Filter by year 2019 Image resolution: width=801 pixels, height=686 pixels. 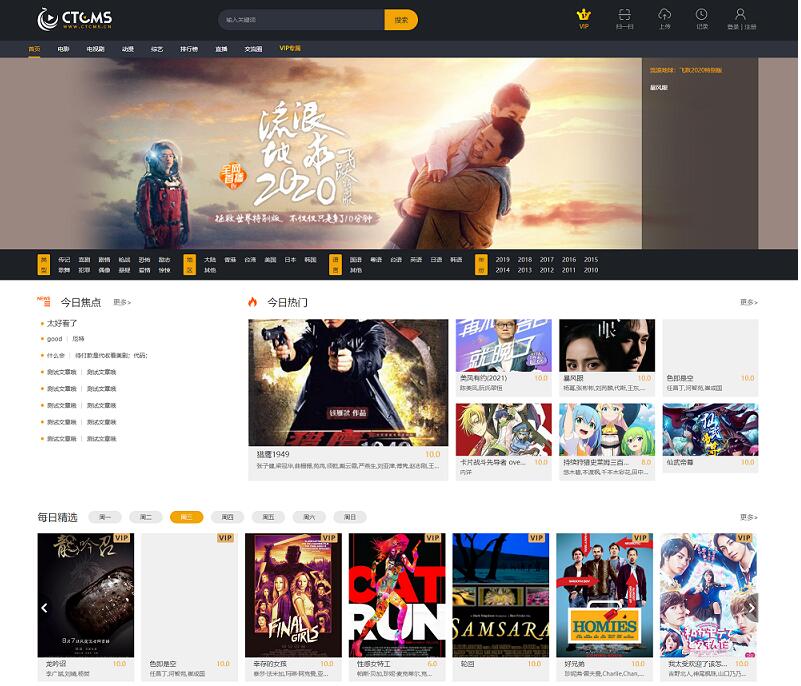click(503, 259)
